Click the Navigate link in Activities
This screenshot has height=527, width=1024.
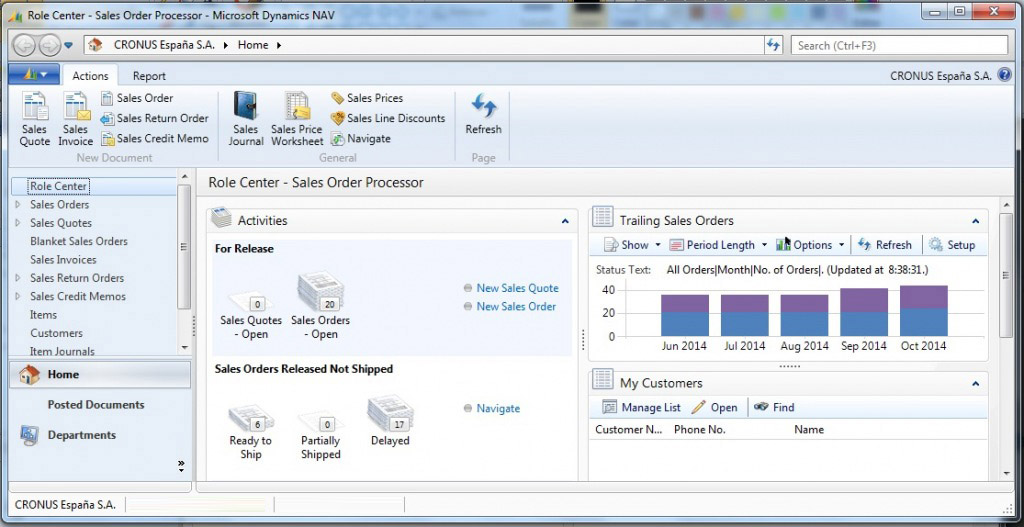(x=498, y=408)
